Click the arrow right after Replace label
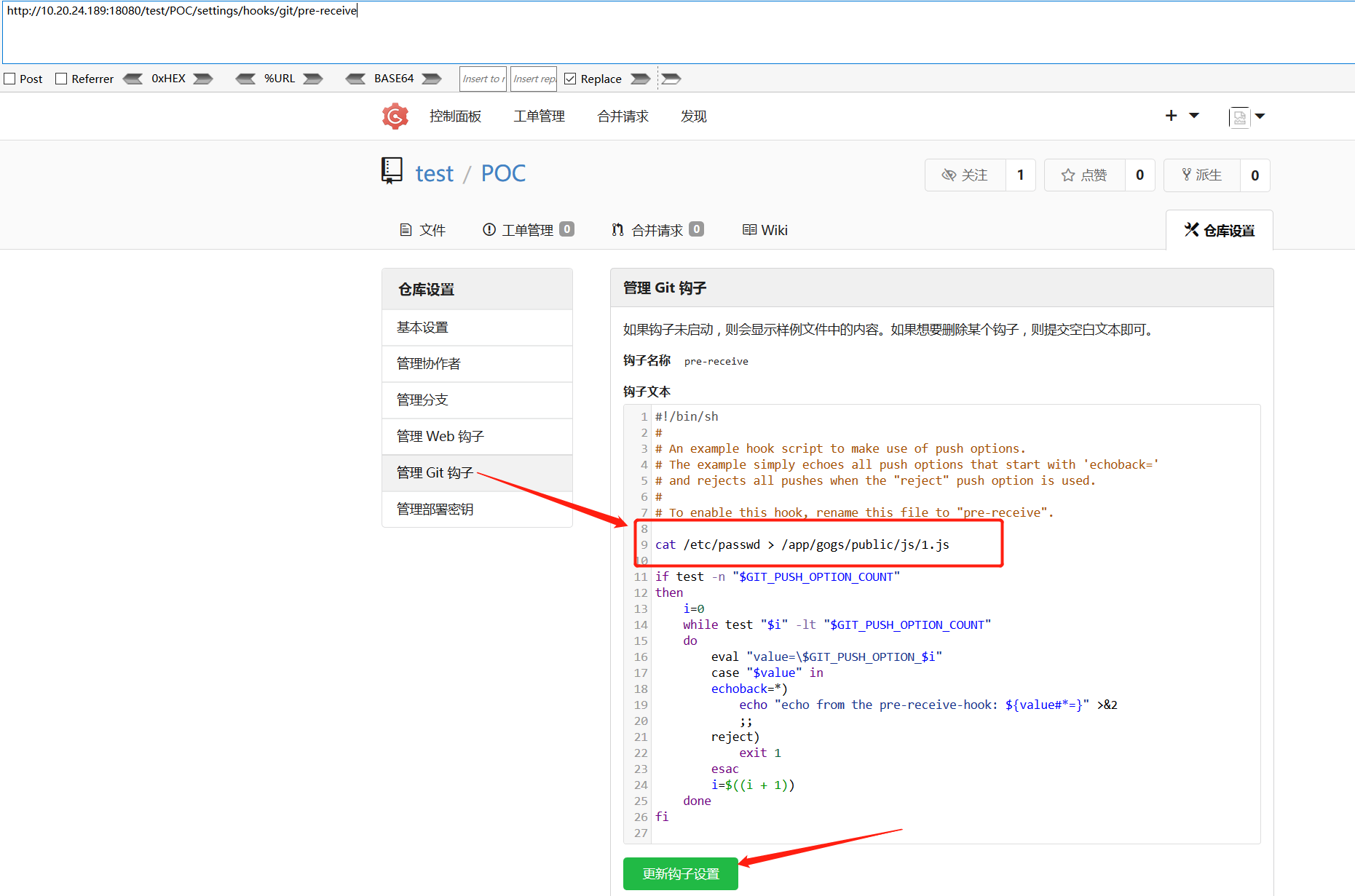This screenshot has width=1355, height=896. click(640, 79)
